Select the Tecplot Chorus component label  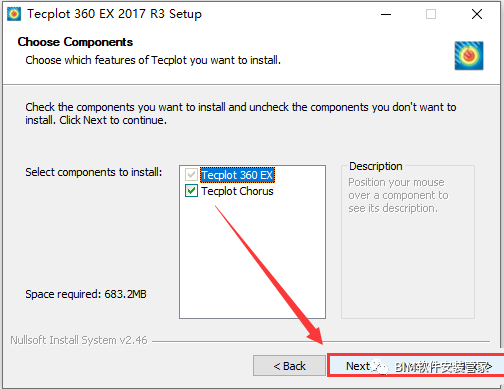237,191
